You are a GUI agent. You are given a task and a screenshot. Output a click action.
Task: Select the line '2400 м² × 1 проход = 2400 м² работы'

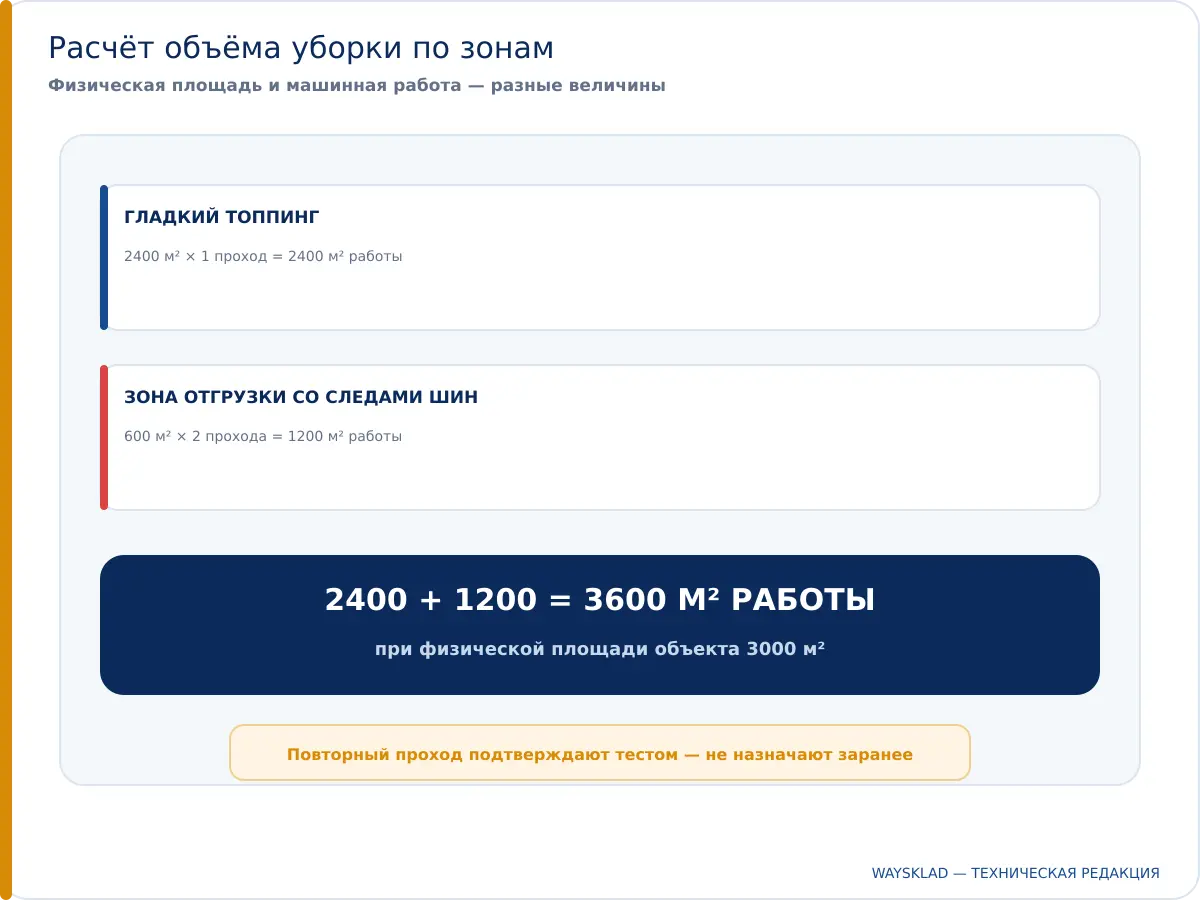coord(263,256)
